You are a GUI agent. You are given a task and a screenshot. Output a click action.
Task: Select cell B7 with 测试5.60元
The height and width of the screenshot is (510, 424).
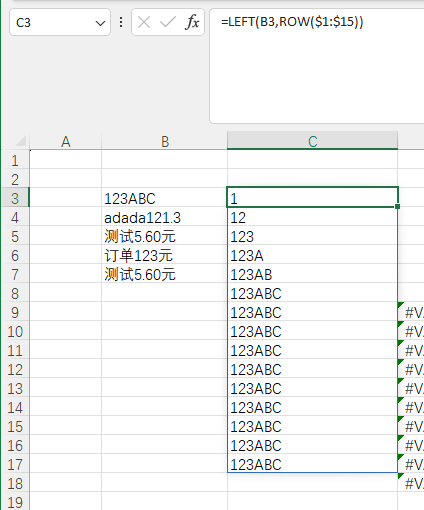tap(165, 275)
